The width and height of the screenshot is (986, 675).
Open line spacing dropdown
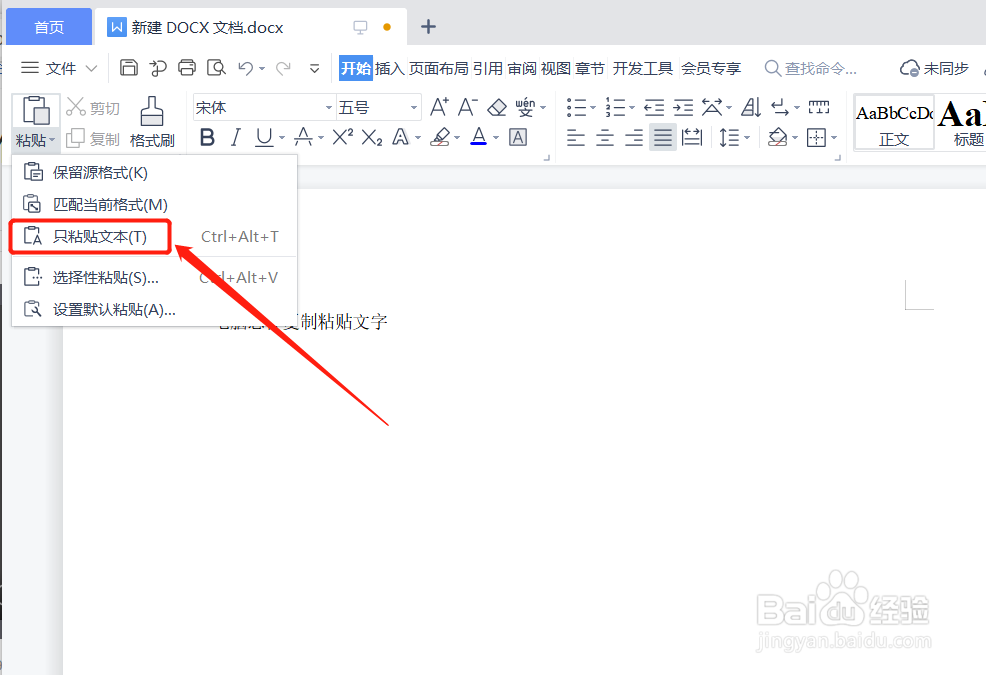point(747,138)
